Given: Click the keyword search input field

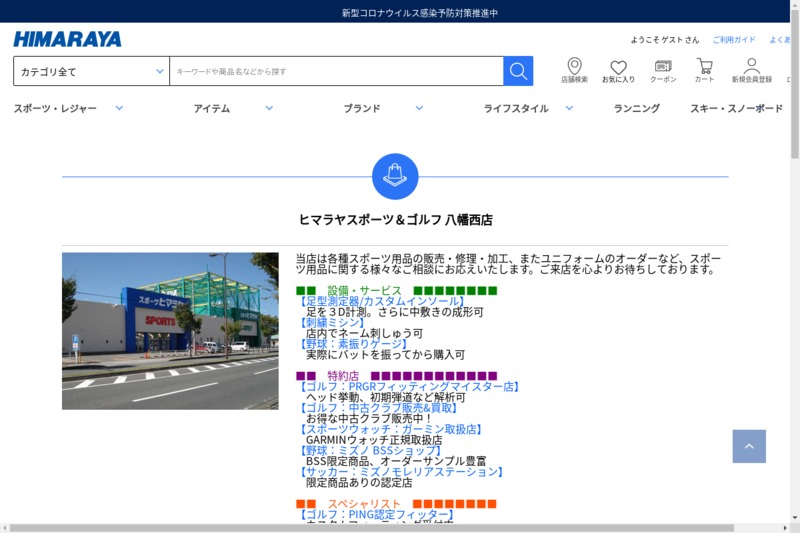Looking at the screenshot, I should click(336, 71).
